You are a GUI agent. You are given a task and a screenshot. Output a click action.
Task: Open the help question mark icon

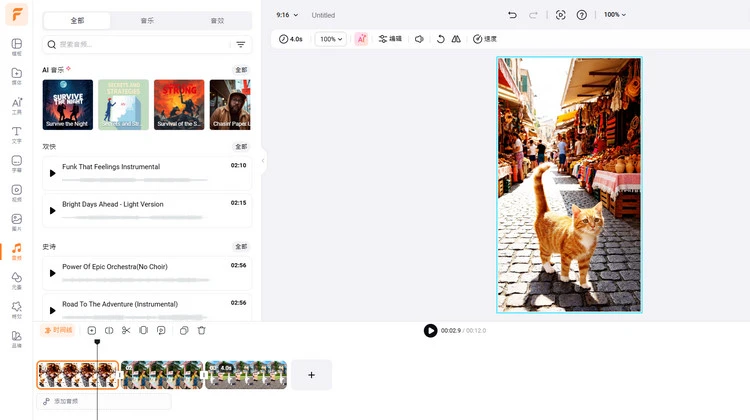582,15
